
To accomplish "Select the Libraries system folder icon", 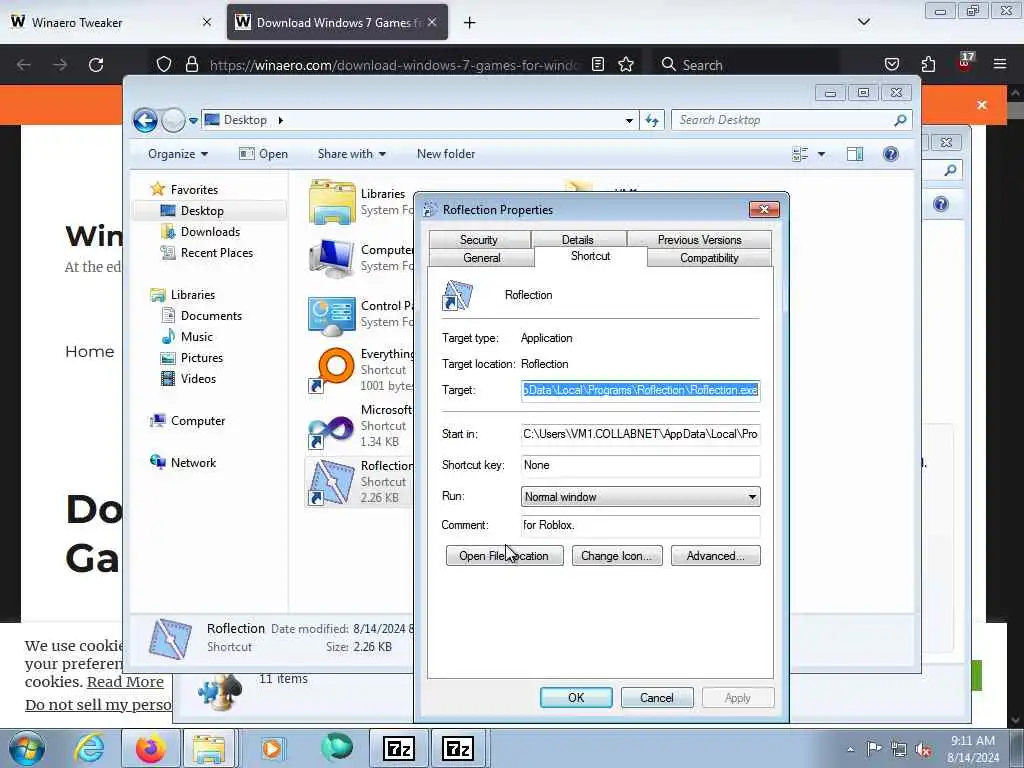I will click(x=332, y=202).
